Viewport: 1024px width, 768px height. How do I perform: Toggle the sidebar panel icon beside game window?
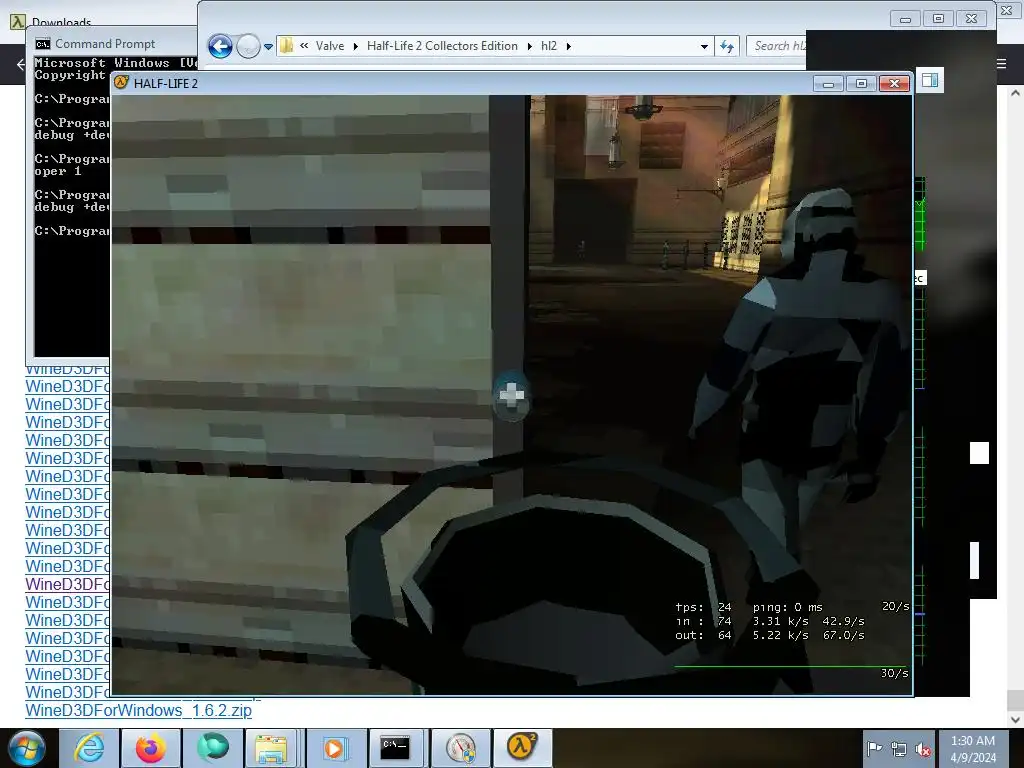pos(930,80)
